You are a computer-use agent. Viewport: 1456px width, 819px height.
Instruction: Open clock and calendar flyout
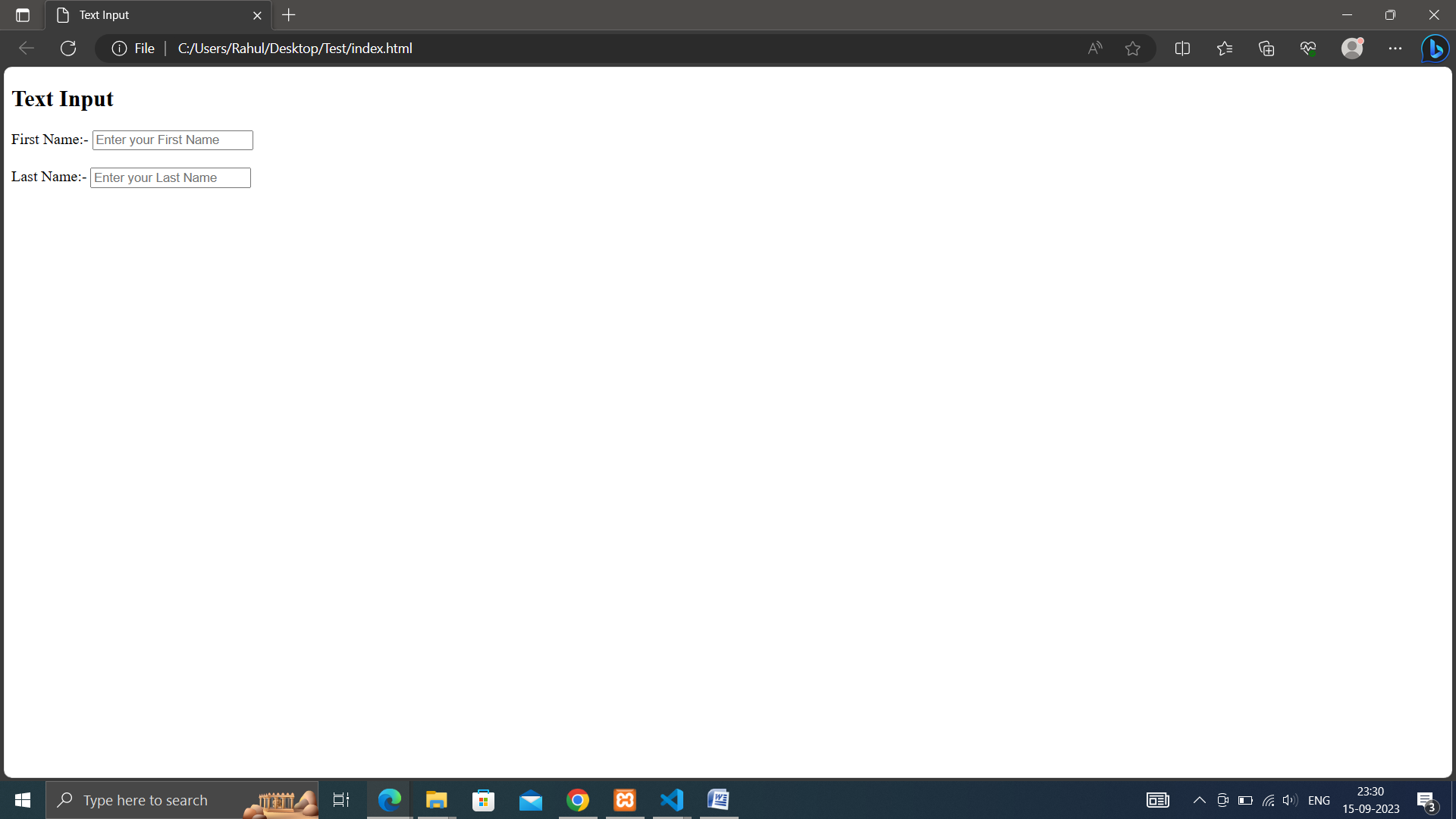pos(1371,800)
